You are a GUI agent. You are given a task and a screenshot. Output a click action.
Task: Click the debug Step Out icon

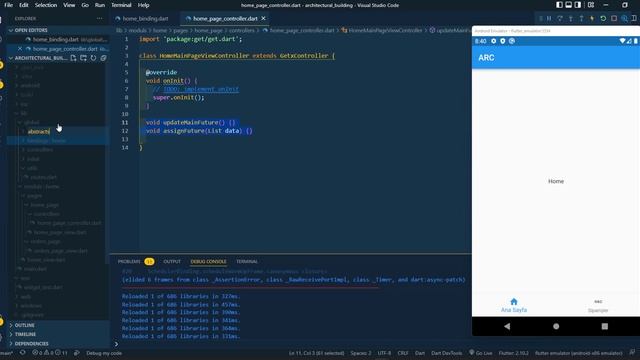(581, 18)
